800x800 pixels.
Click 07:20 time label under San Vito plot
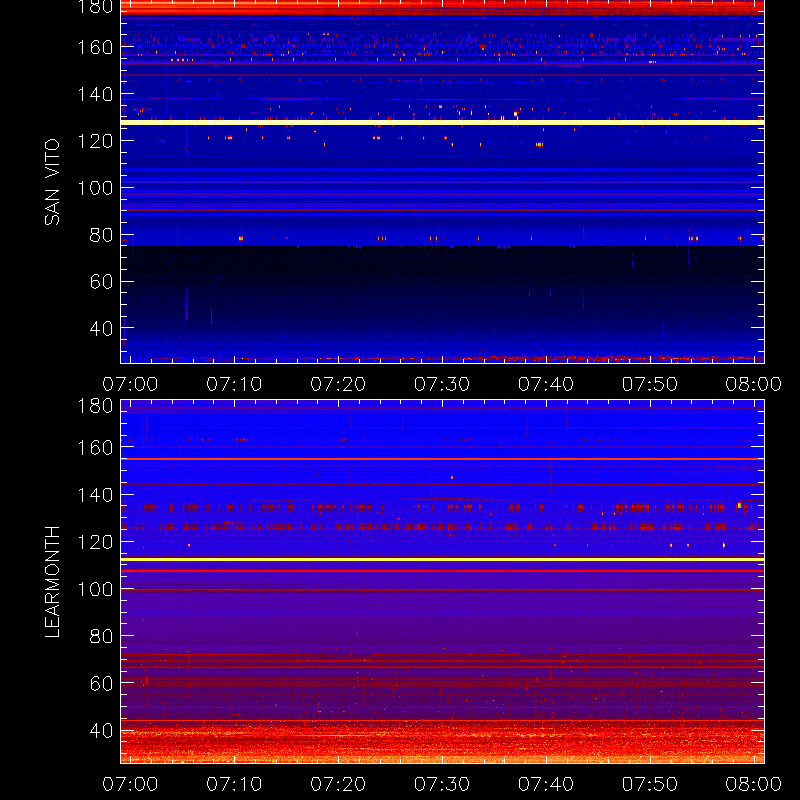tap(338, 384)
